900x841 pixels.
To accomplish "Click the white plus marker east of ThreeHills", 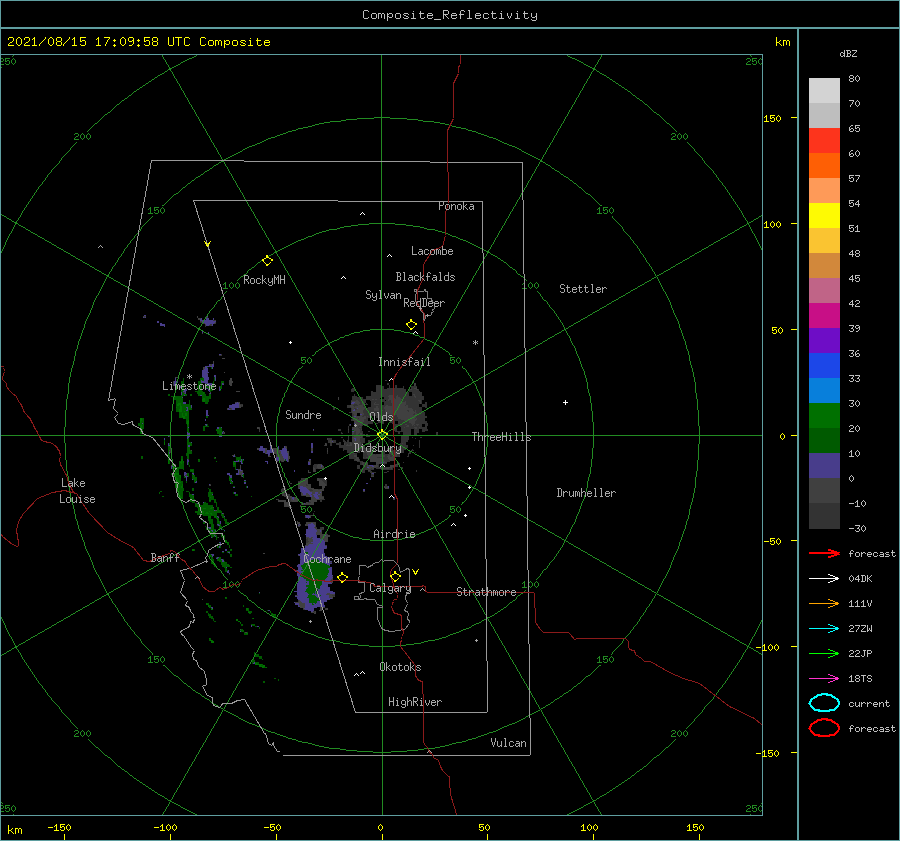I will (565, 402).
